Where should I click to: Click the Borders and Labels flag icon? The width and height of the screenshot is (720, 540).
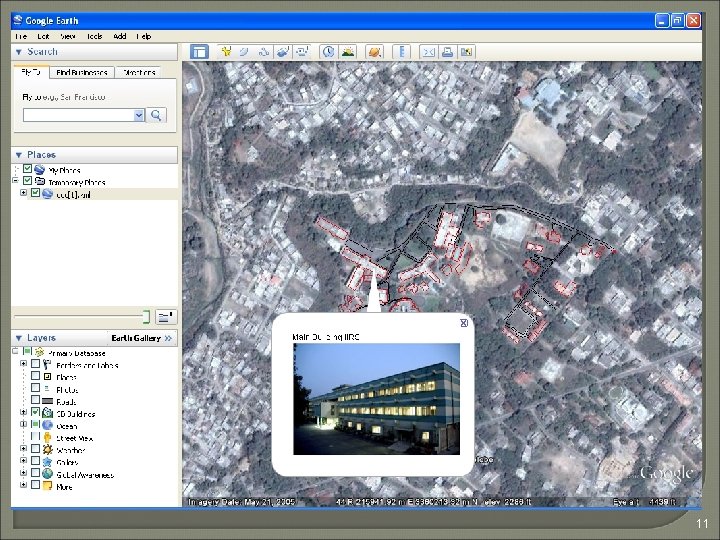47,365
